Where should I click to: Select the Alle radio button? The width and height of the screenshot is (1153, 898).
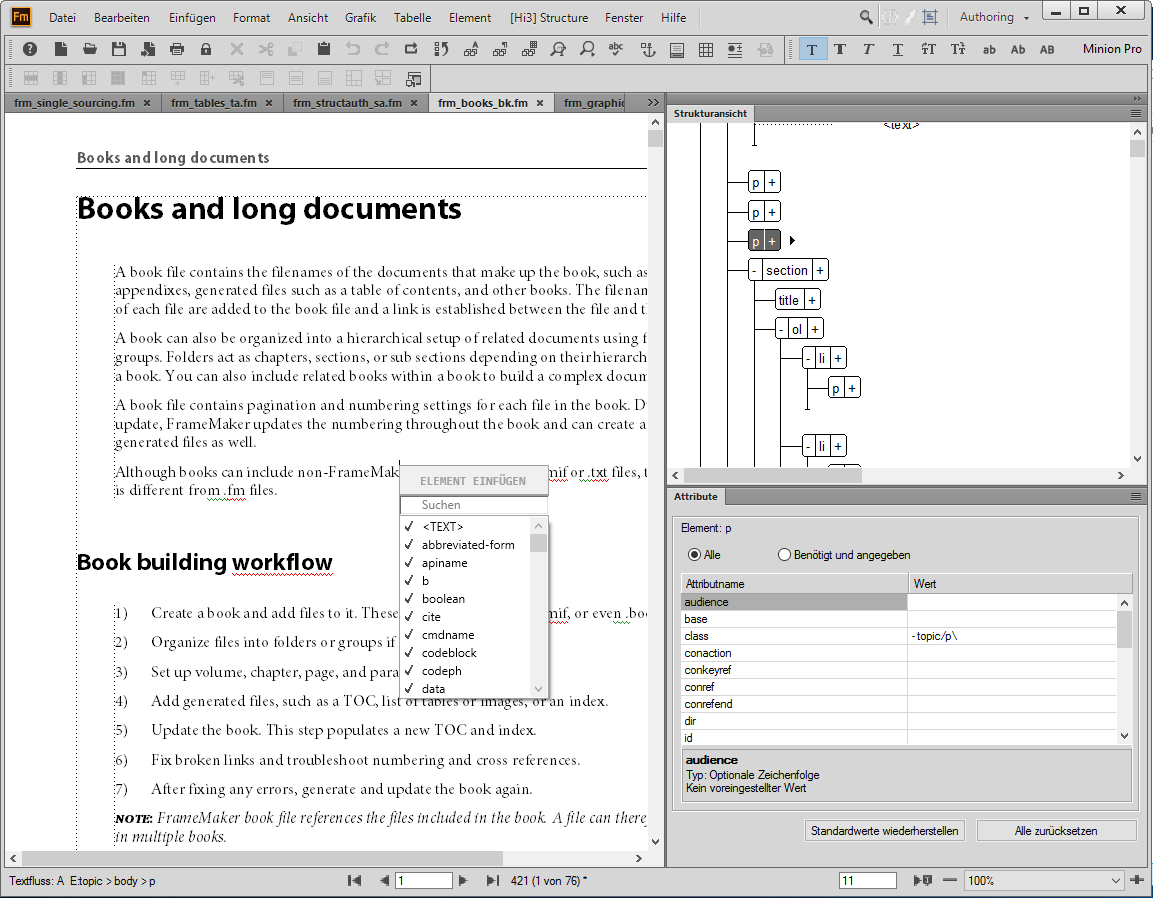click(694, 555)
